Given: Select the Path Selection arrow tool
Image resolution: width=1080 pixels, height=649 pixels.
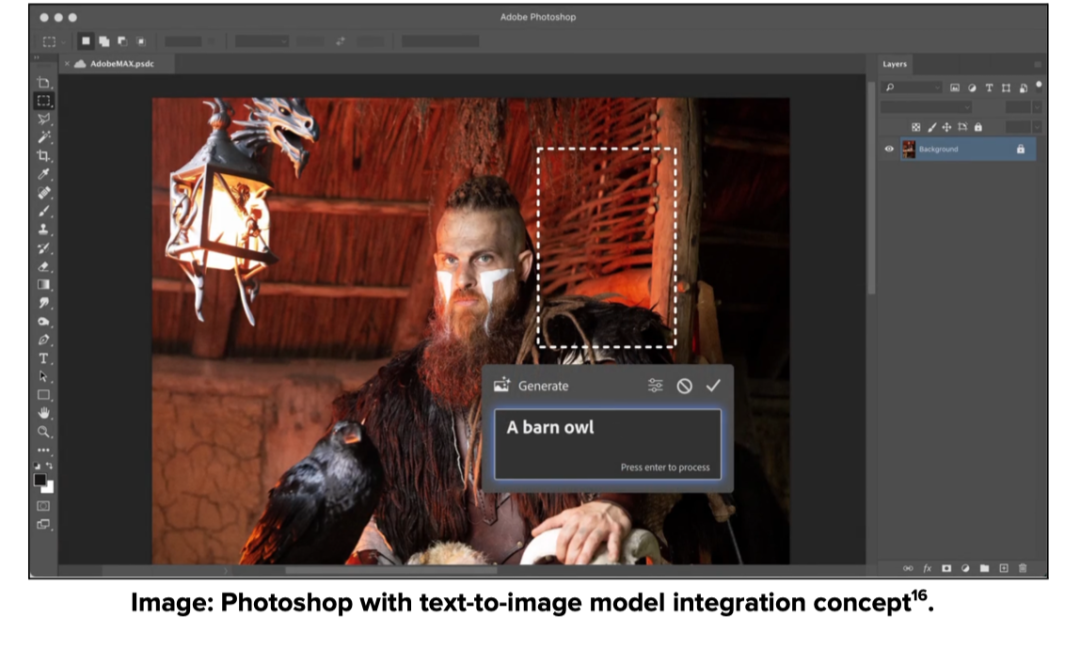Looking at the screenshot, I should coord(43,377).
